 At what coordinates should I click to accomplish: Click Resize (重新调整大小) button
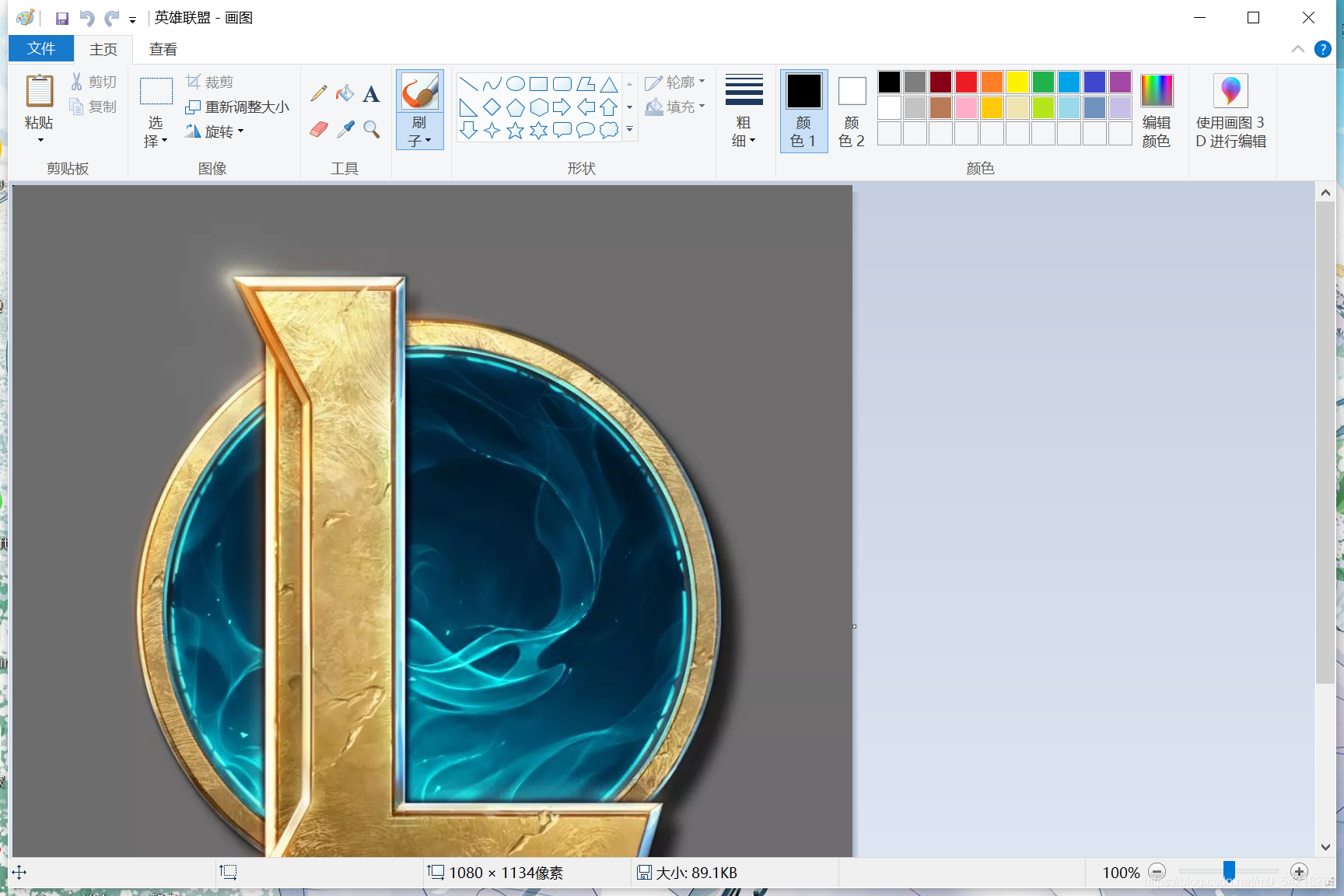pos(237,107)
